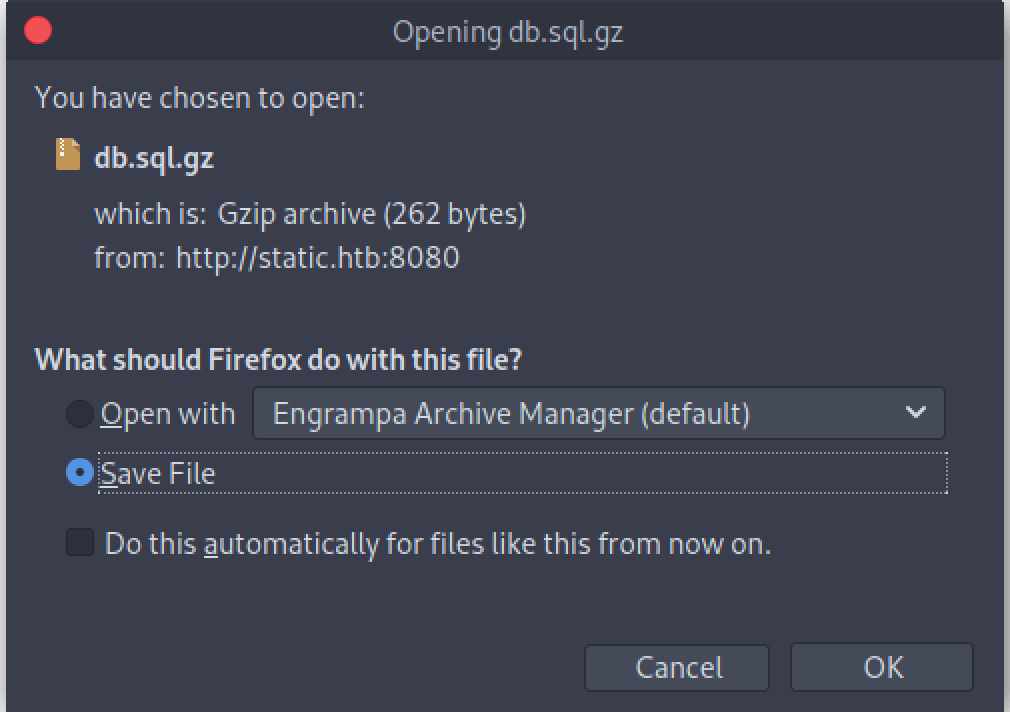Close the Opening db.sql.gz dialog

[38, 31]
